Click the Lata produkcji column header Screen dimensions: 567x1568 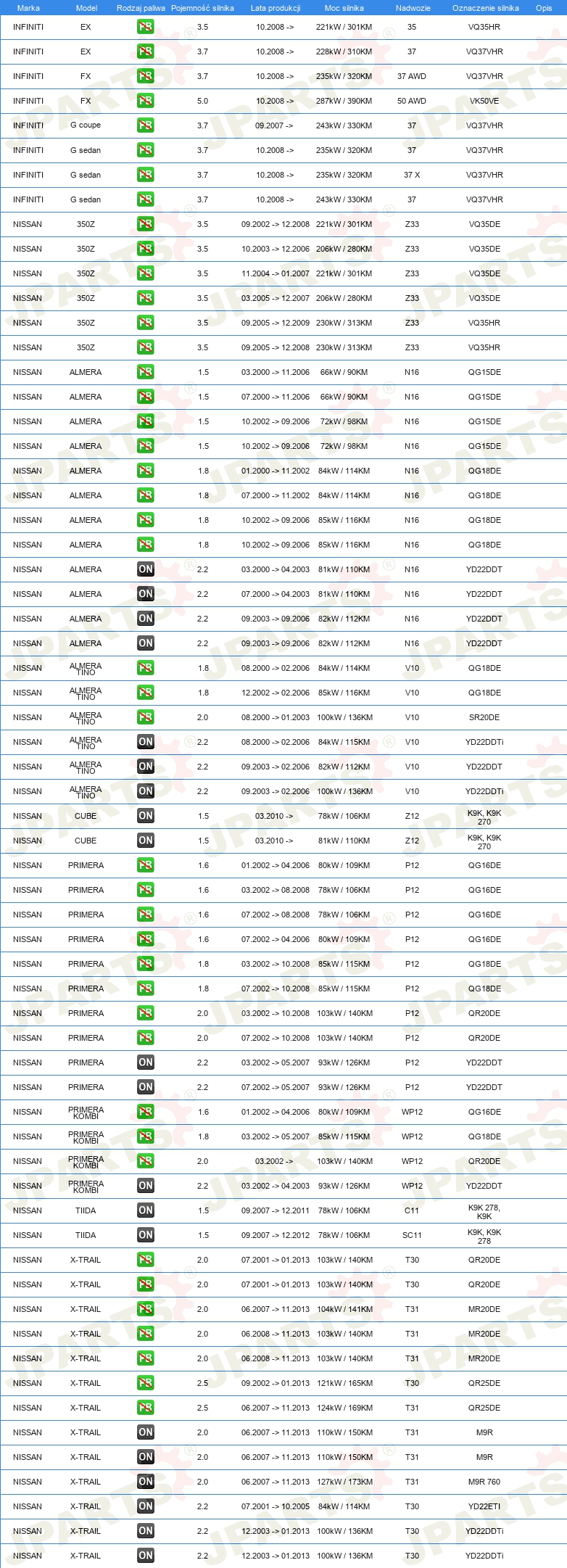tap(276, 8)
